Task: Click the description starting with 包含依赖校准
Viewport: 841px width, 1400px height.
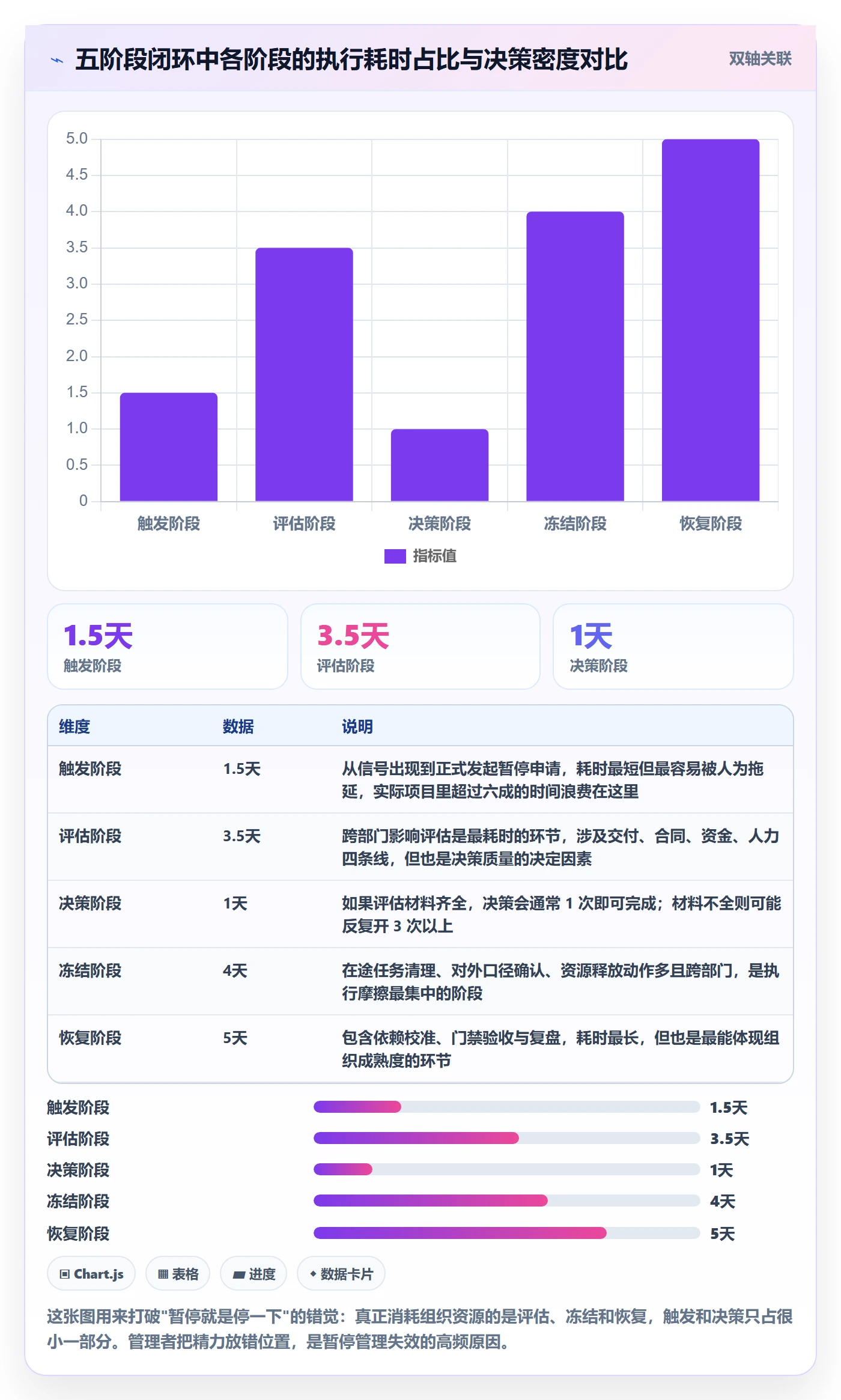Action: tap(561, 1049)
